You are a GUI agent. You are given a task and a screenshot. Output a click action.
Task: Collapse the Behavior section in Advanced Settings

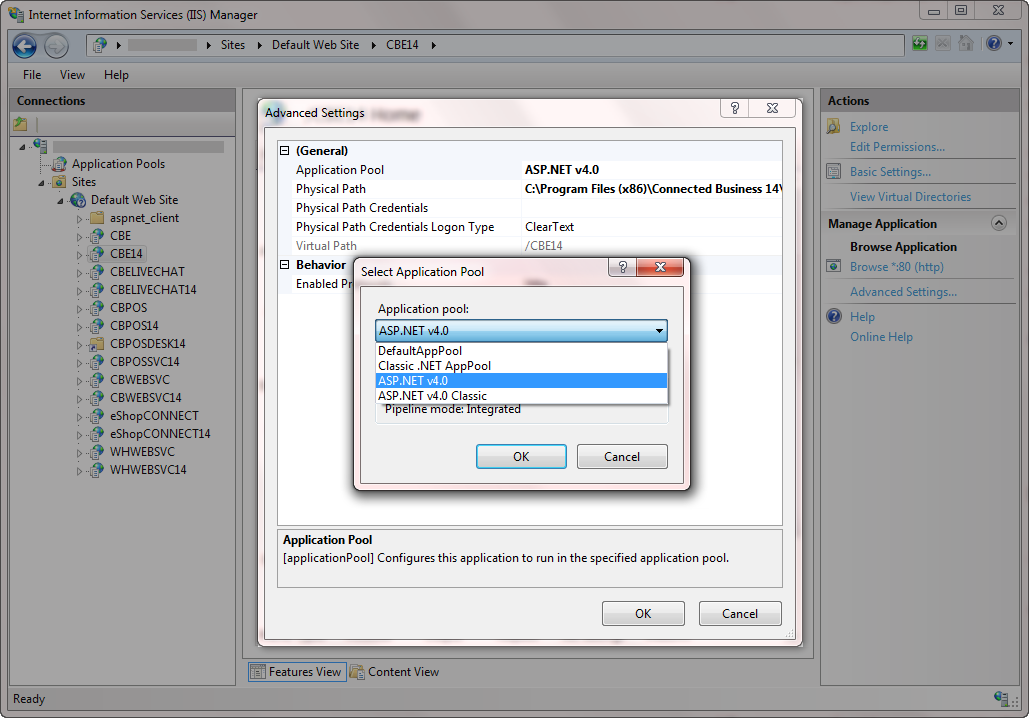tap(285, 265)
